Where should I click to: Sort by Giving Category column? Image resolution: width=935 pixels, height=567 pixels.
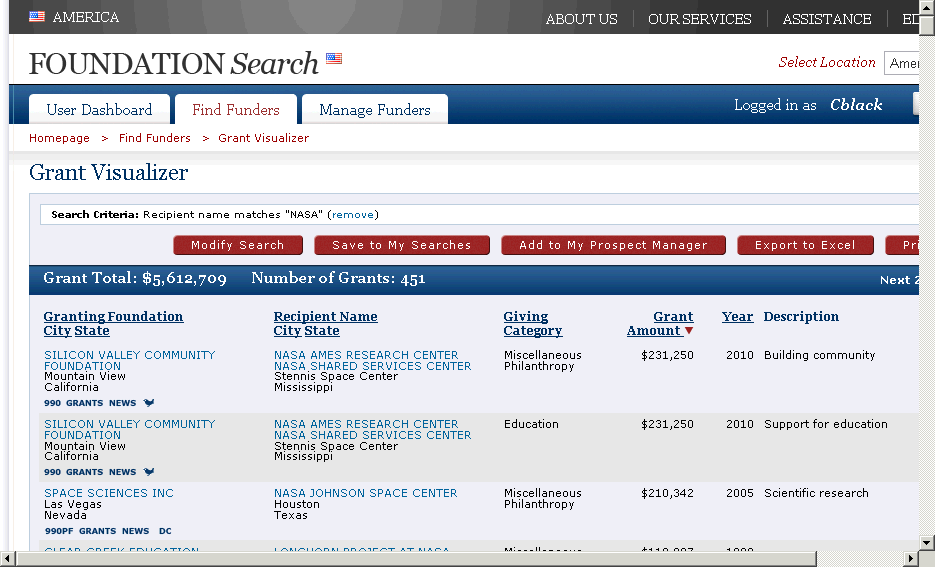[532, 324]
